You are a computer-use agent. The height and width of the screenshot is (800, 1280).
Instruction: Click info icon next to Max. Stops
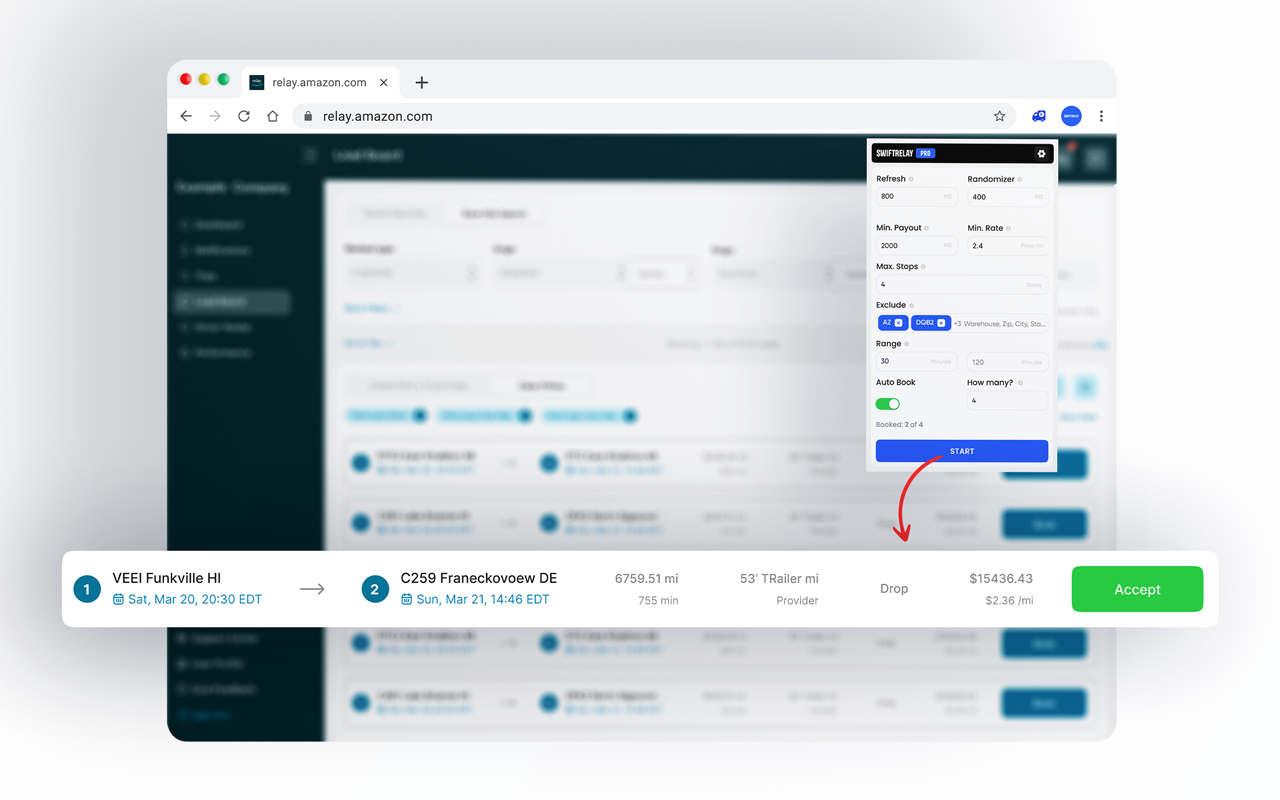(x=923, y=267)
